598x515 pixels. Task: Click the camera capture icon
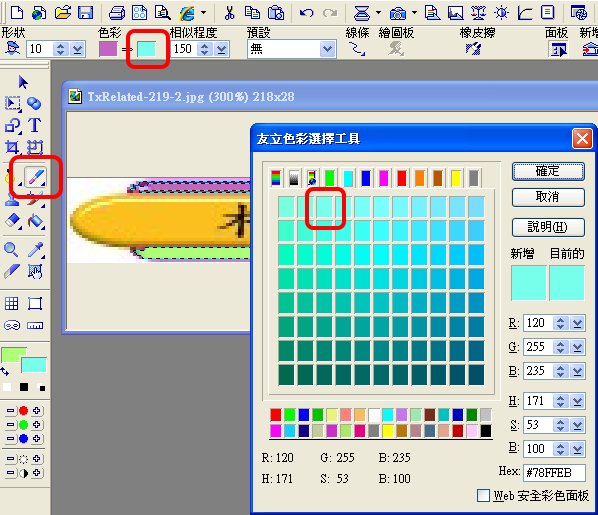(398, 14)
